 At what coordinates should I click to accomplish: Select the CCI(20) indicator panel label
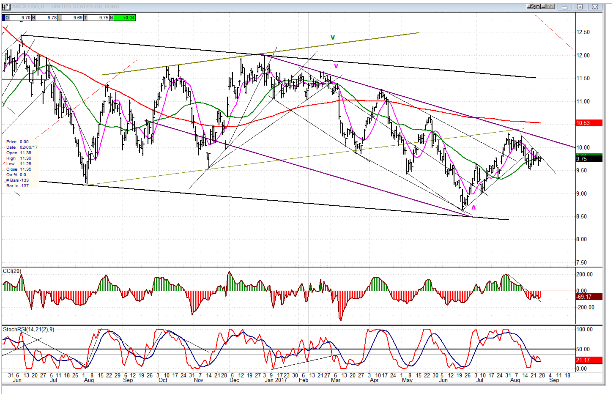[x=12, y=271]
